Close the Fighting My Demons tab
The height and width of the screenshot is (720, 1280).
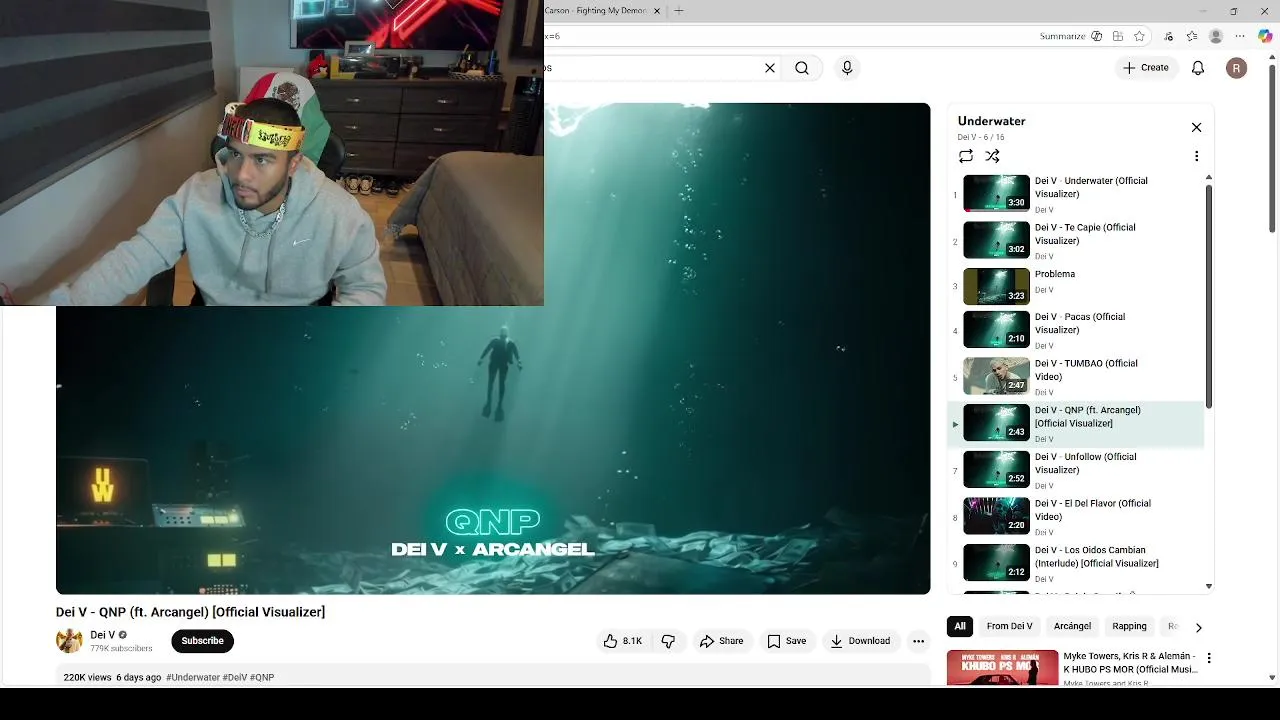coord(657,11)
